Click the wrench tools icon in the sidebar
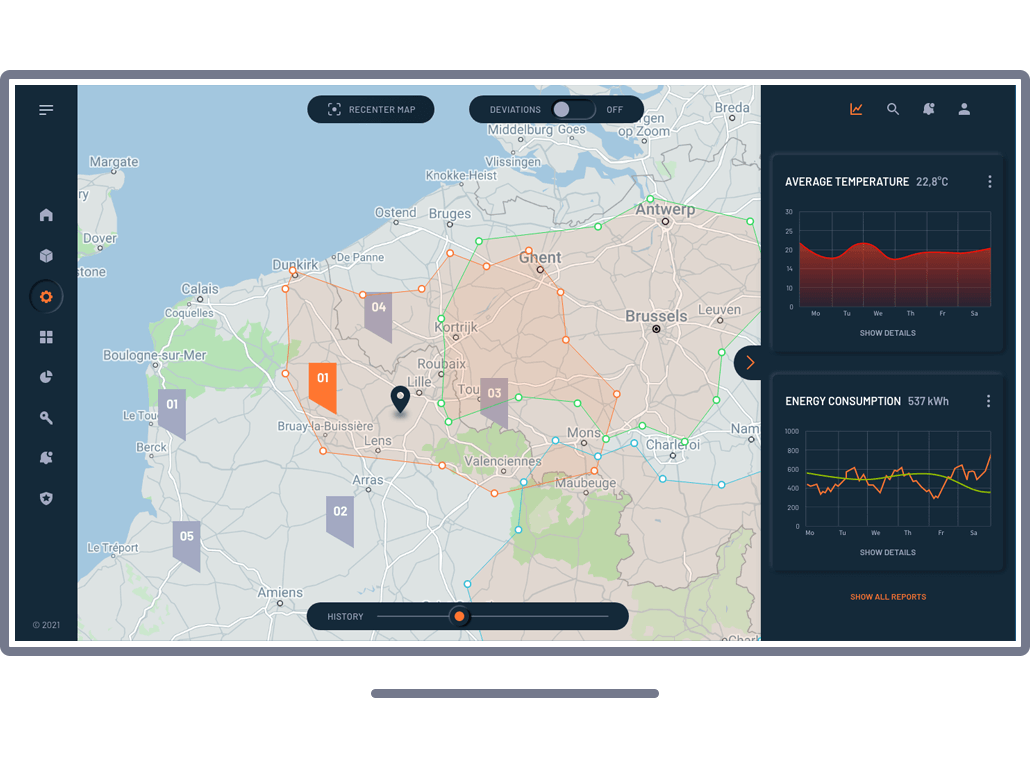This screenshot has height=768, width=1030. (46, 418)
